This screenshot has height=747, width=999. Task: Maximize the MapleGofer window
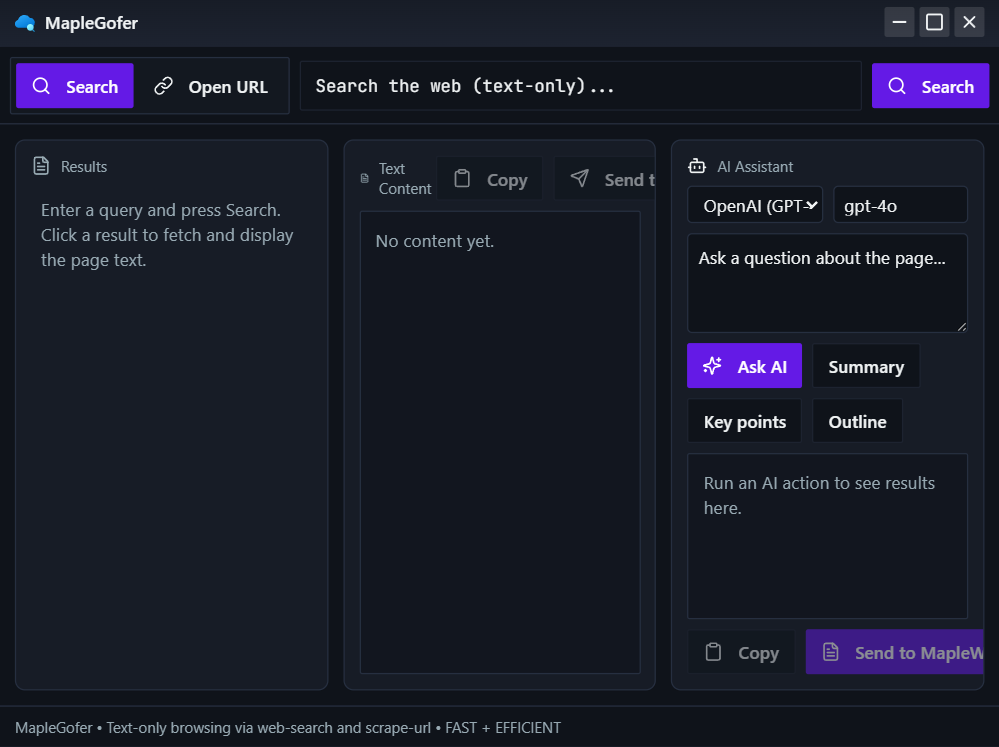[x=934, y=22]
